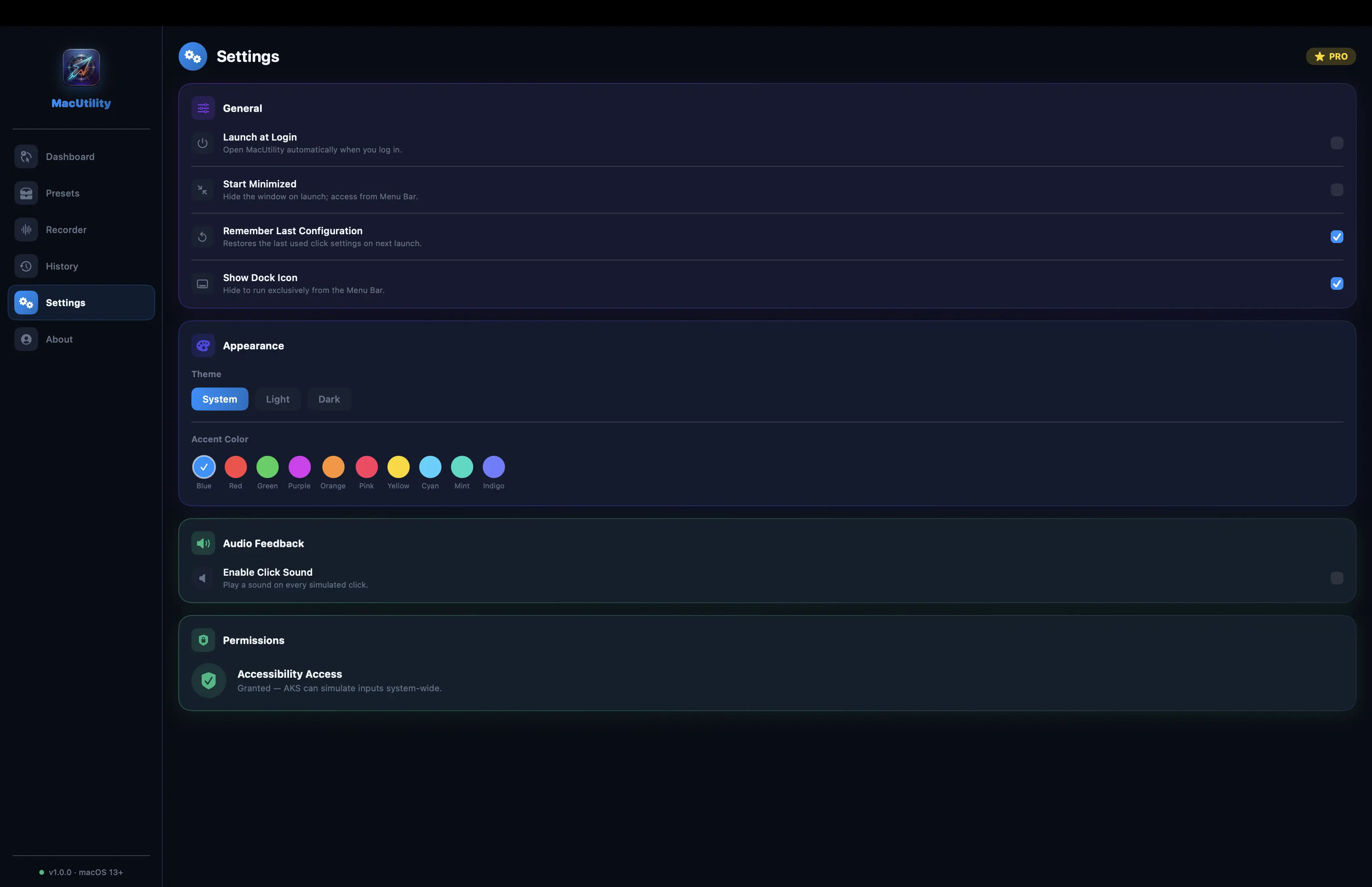Enable the Start Minimized checkbox

point(1337,190)
